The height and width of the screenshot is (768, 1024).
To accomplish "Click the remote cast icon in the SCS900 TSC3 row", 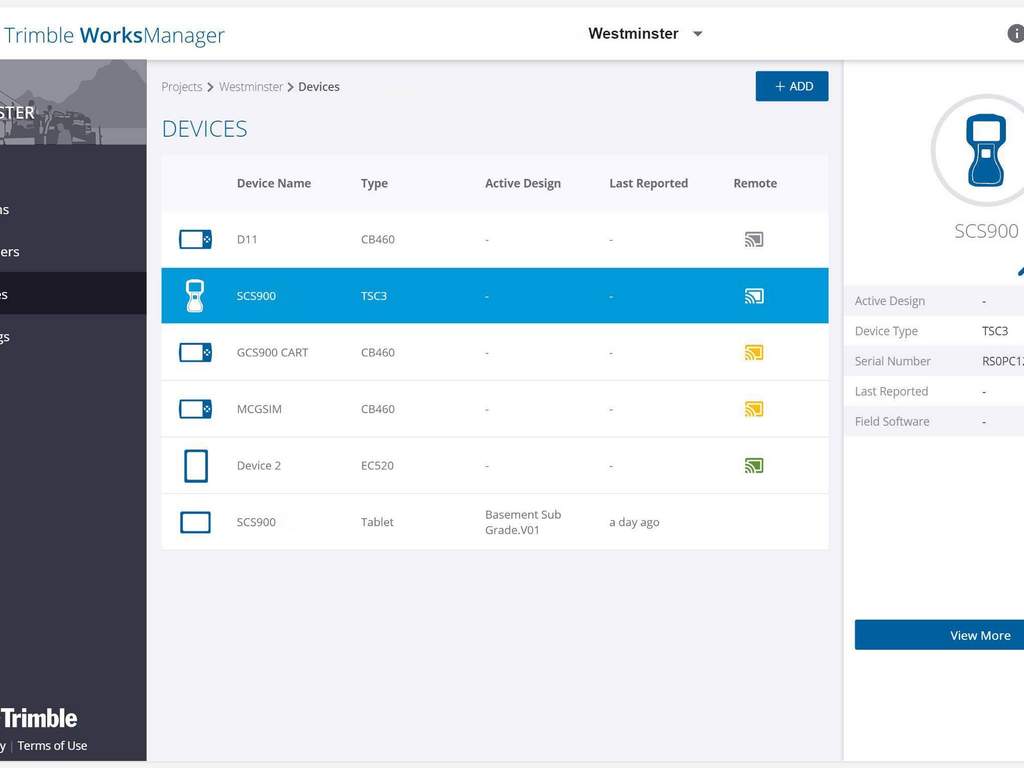I will click(x=754, y=296).
